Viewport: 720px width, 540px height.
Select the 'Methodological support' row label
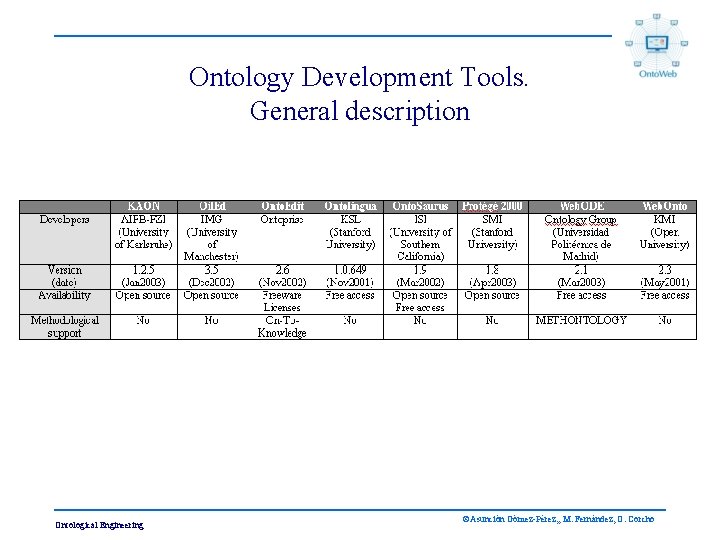(65, 327)
